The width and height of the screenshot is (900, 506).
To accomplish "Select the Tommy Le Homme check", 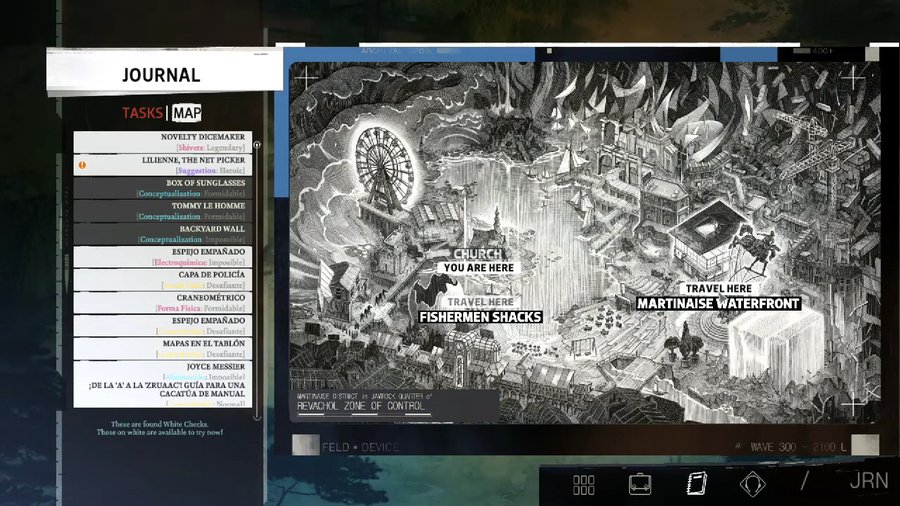I will pos(162,211).
